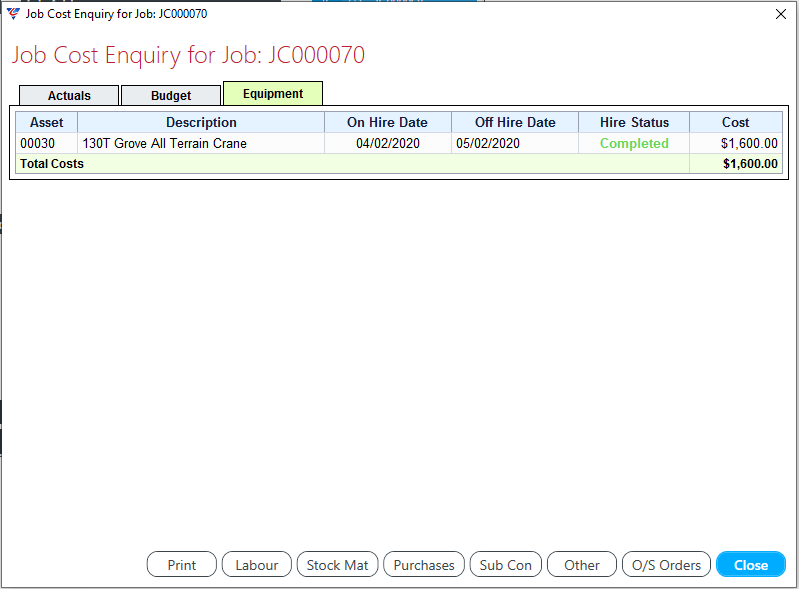Click the app icon in title bar
The height and width of the screenshot is (589, 799).
coord(13,14)
